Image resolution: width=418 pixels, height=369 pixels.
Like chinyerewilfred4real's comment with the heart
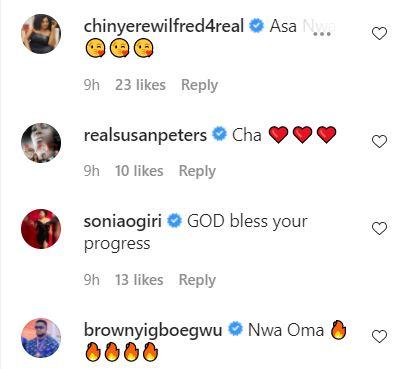point(379,34)
